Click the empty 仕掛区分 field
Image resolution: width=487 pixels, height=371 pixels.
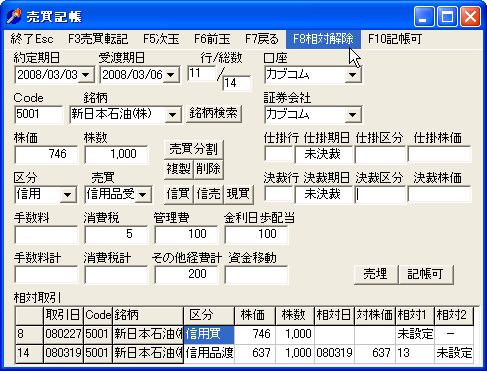(x=380, y=155)
